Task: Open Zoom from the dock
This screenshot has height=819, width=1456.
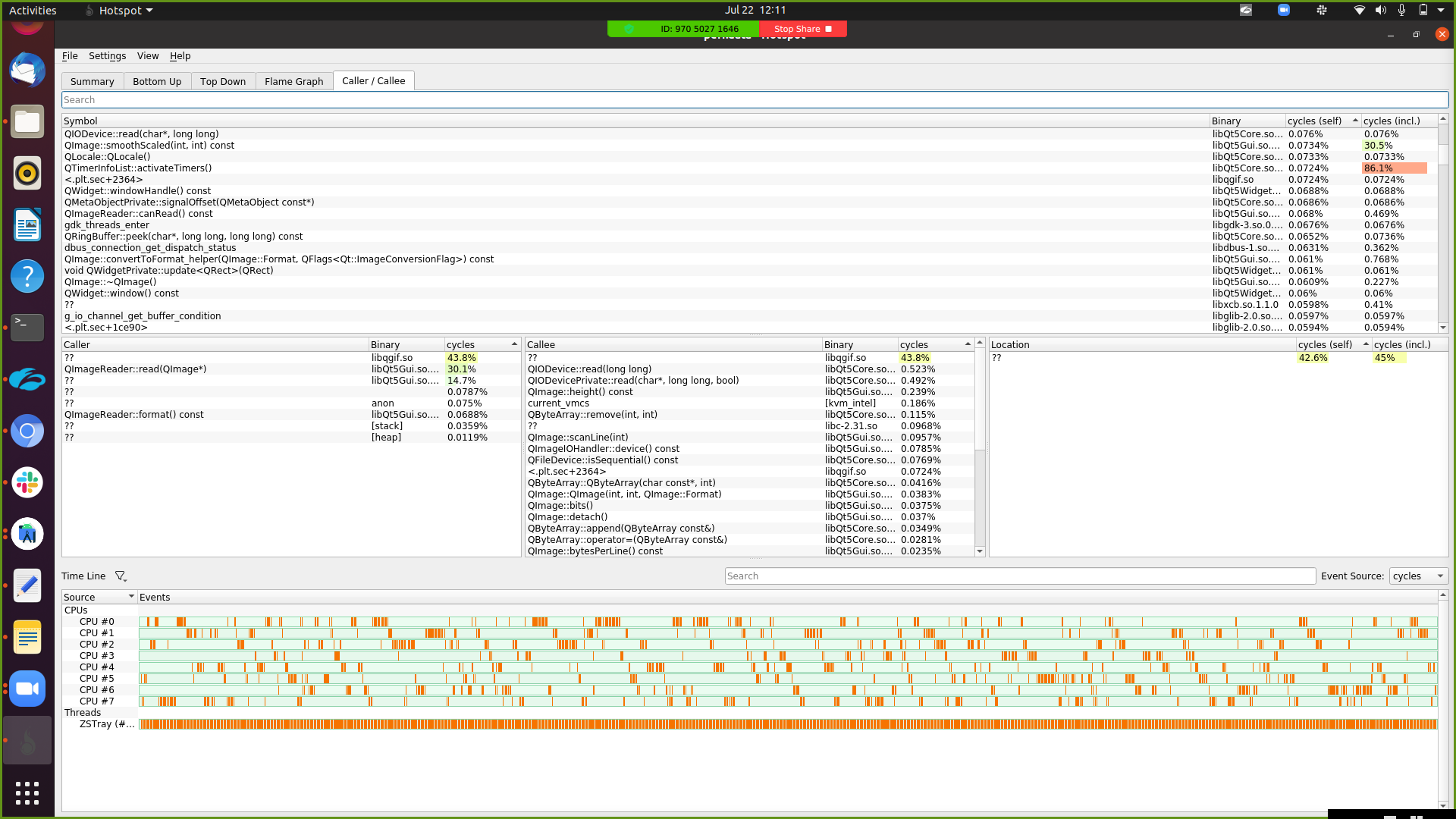Action: 27,689
